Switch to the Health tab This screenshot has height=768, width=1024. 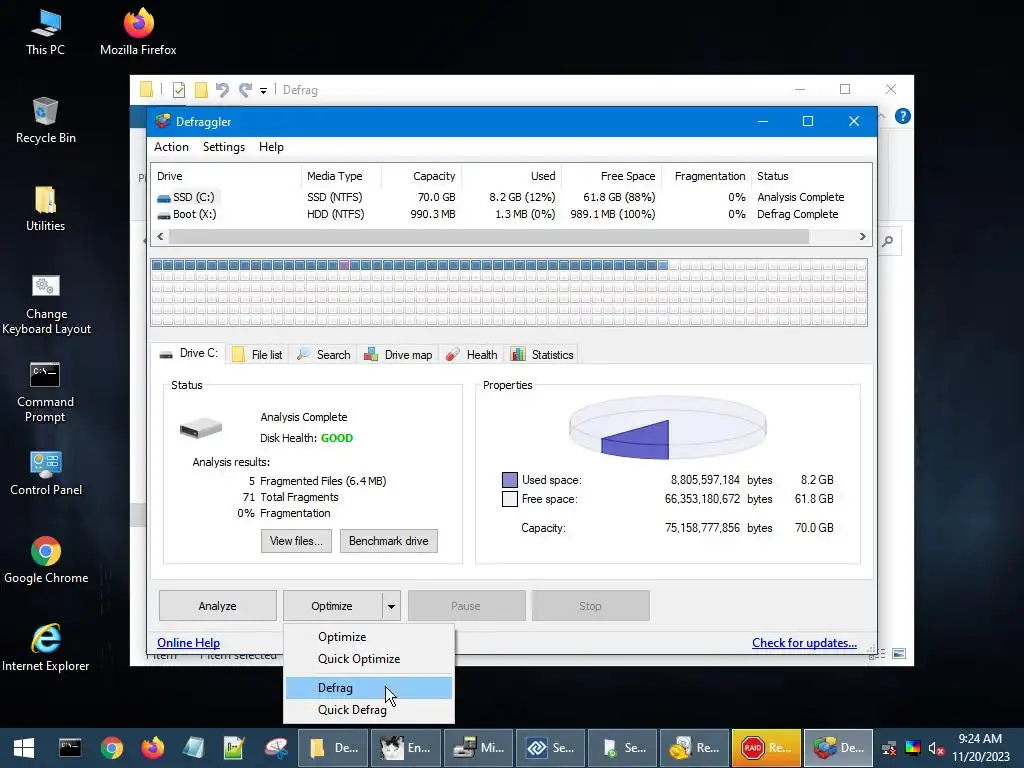472,355
